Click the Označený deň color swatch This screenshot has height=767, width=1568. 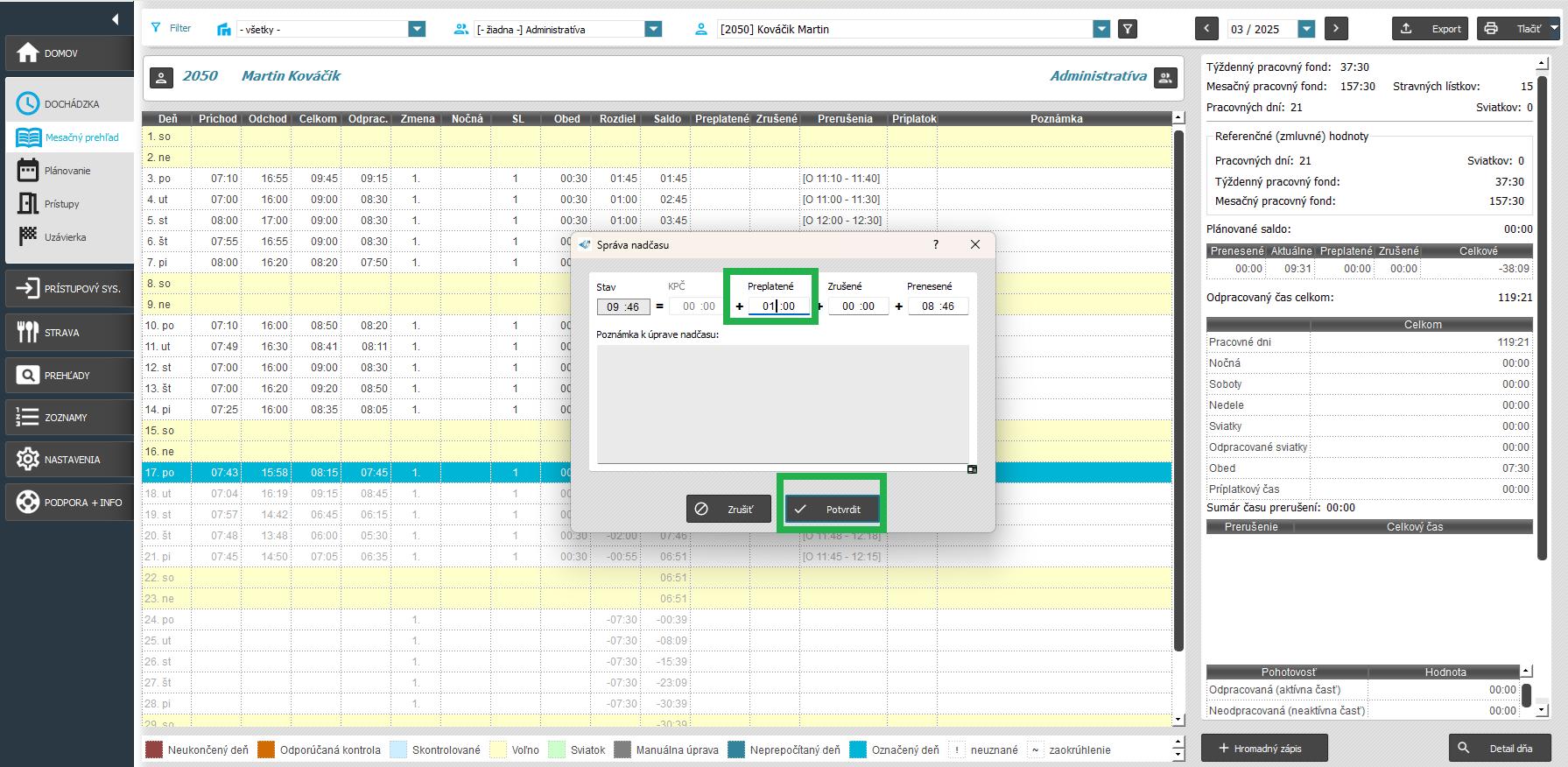click(858, 750)
